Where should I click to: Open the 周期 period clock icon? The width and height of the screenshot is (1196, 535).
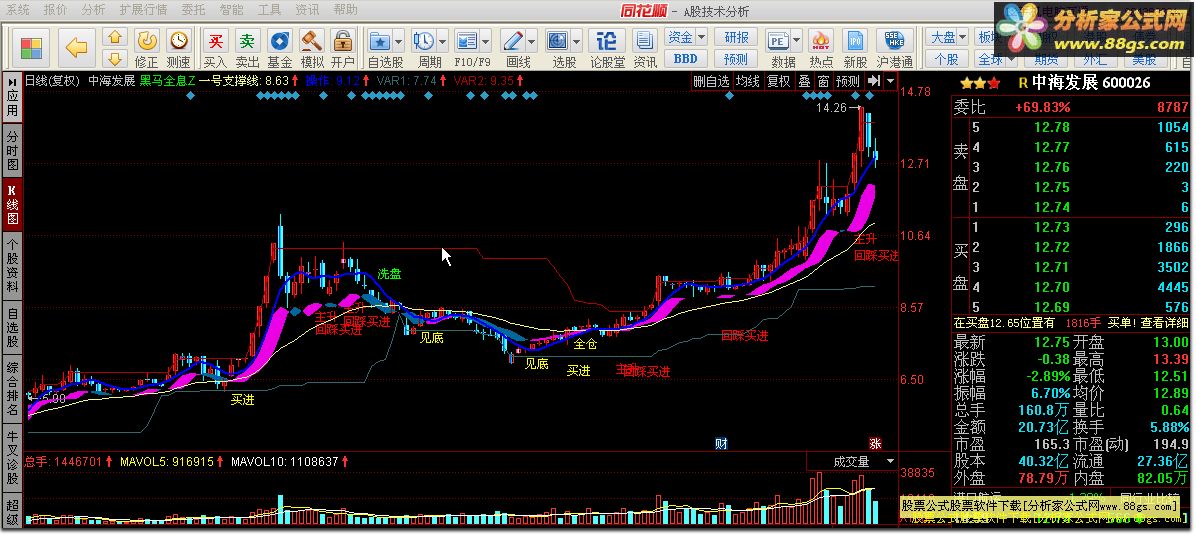423,40
